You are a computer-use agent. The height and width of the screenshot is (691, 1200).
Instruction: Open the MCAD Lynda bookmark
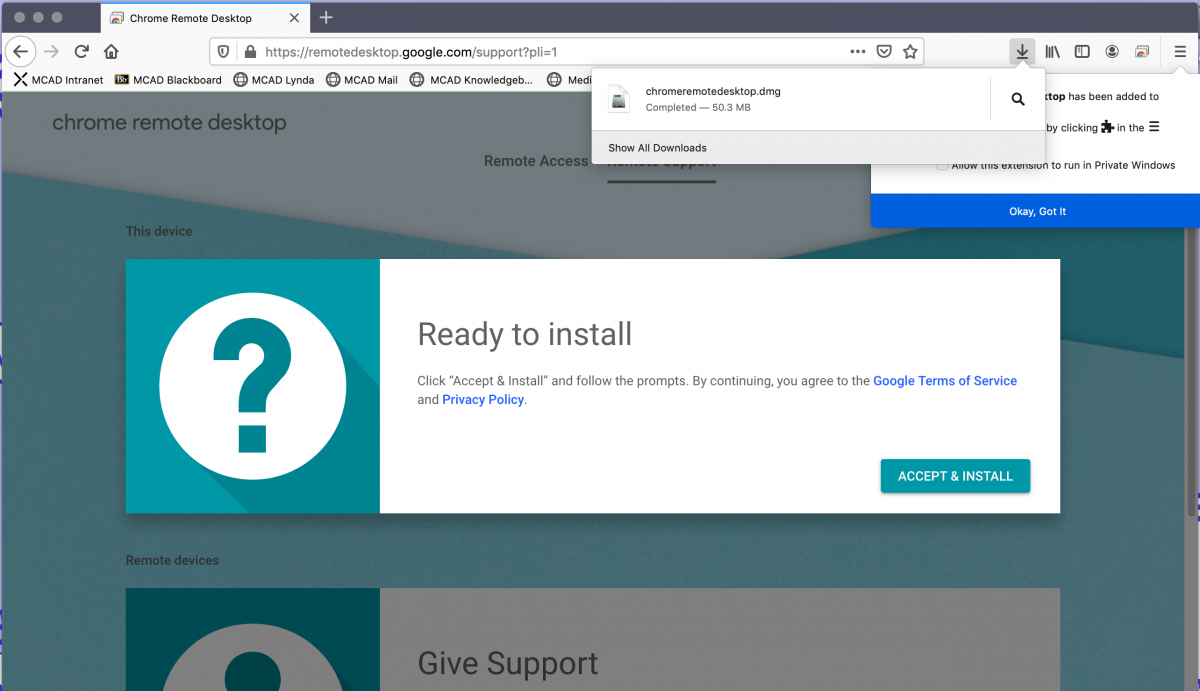(274, 80)
